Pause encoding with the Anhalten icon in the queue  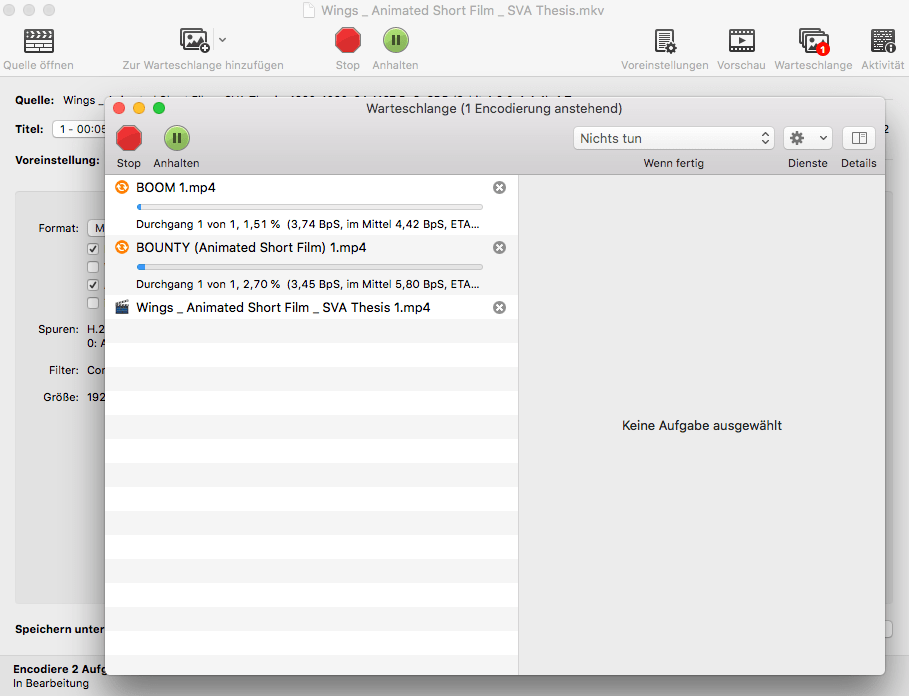(x=176, y=139)
